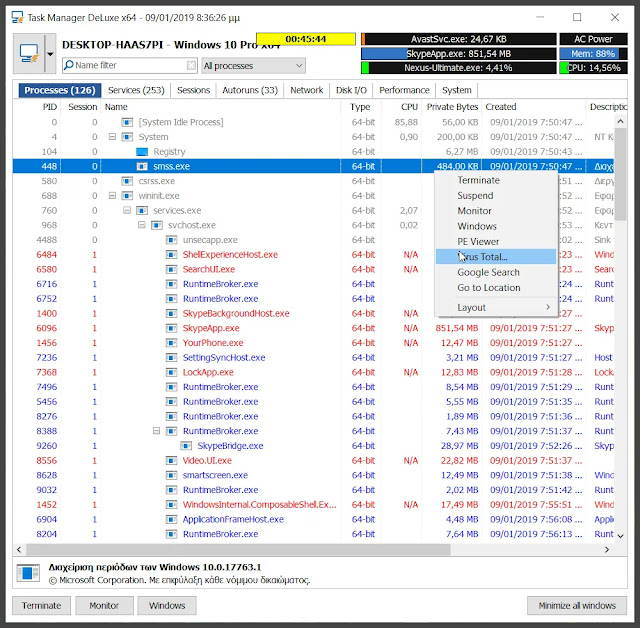Click the SkypeBridge.exe process icon
This screenshot has height=628, width=640.
[x=186, y=446]
